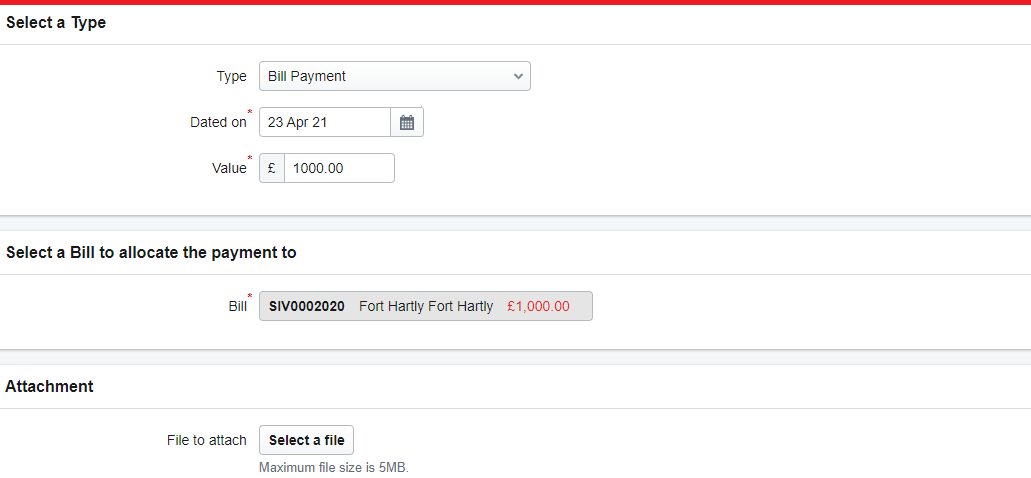The width and height of the screenshot is (1031, 478).
Task: Open the calendar date picker icon
Action: pyautogui.click(x=407, y=122)
